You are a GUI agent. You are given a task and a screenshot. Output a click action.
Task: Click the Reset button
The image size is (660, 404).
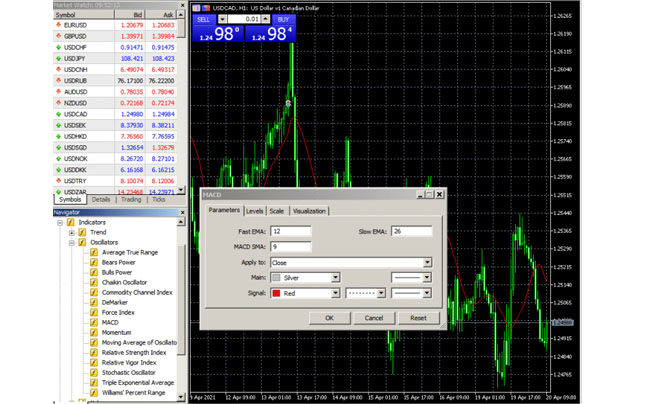pos(418,318)
